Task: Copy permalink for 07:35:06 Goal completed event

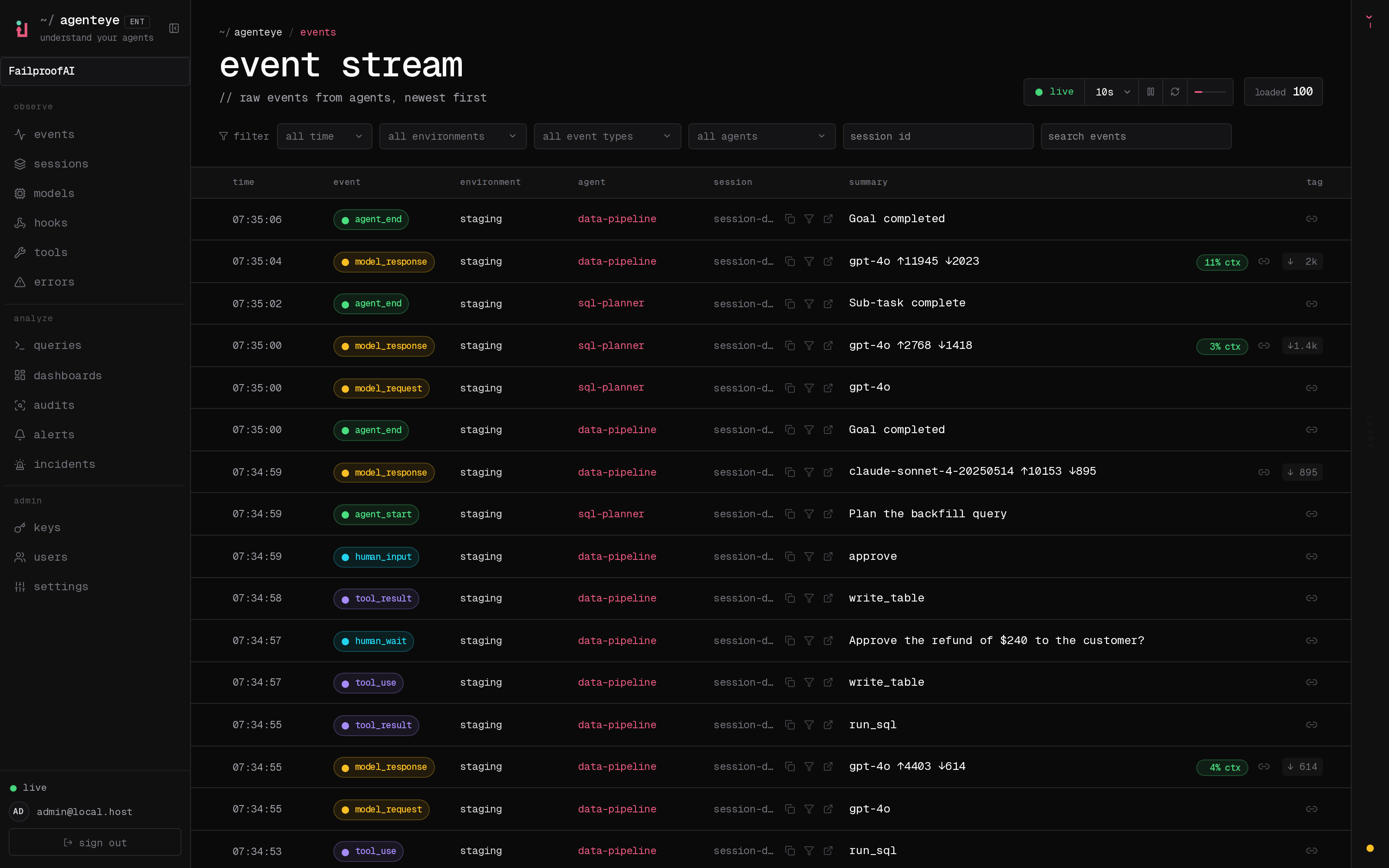Action: click(1311, 219)
